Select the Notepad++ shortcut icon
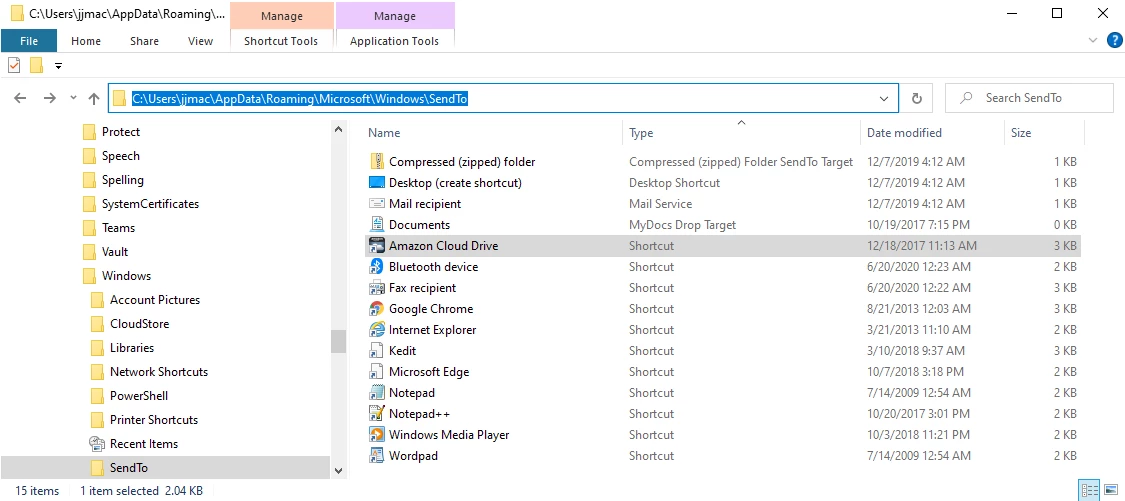1125x501 pixels. 377,413
